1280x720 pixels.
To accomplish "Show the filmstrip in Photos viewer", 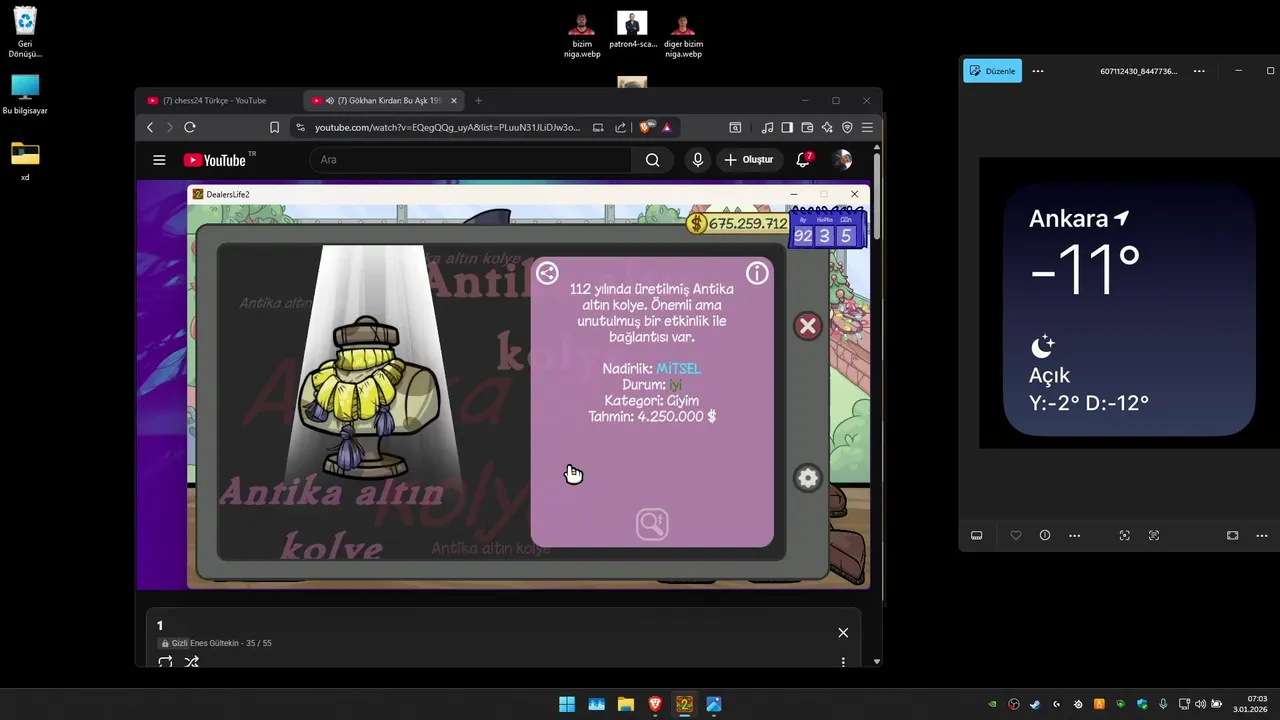I will pos(977,536).
